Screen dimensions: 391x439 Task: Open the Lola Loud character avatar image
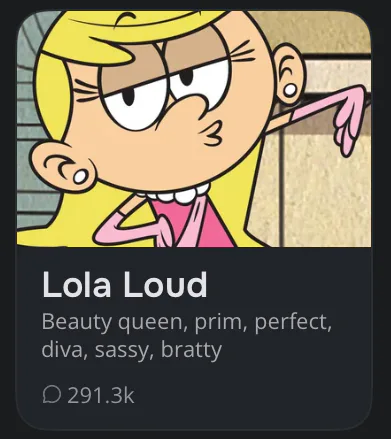pos(194,129)
